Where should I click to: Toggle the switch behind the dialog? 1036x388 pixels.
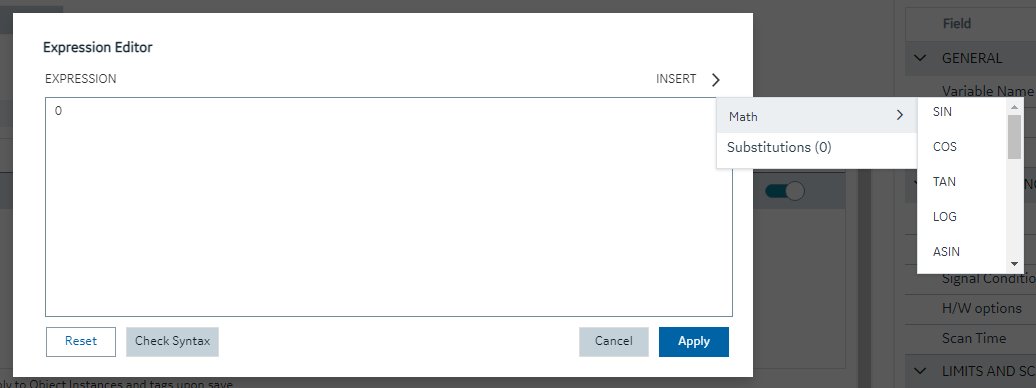[x=785, y=190]
